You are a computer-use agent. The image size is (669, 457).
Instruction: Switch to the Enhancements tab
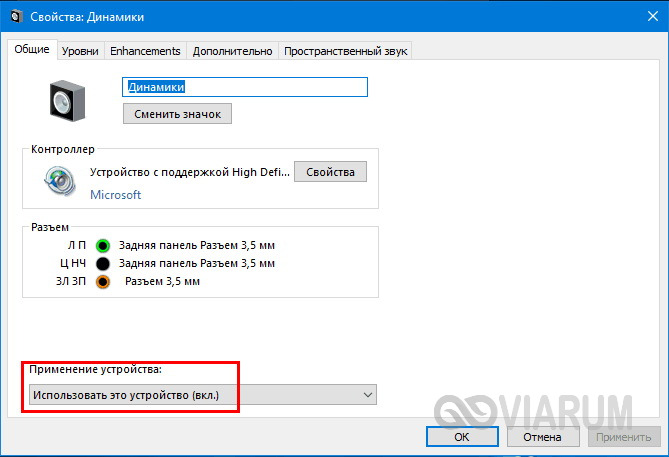[145, 51]
